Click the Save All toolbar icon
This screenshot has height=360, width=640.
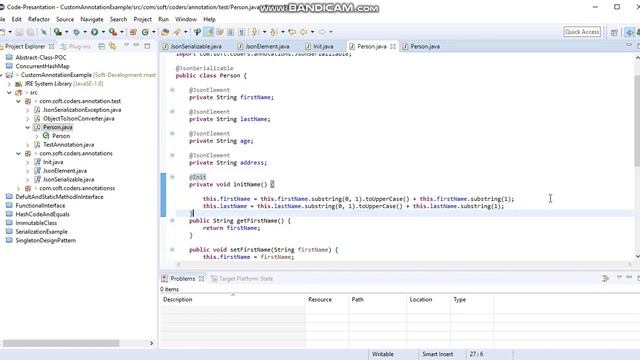pyautogui.click(x=30, y=32)
